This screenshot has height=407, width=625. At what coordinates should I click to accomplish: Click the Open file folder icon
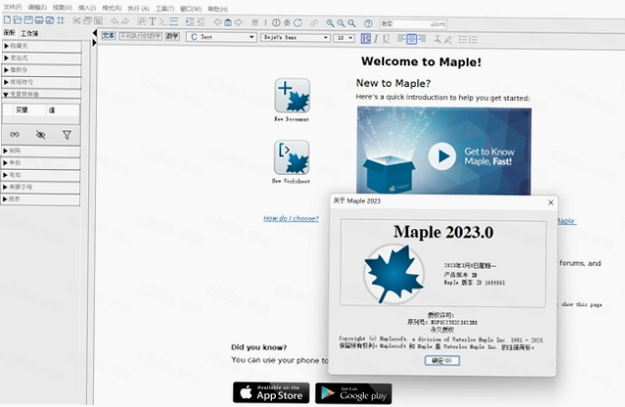pos(18,20)
